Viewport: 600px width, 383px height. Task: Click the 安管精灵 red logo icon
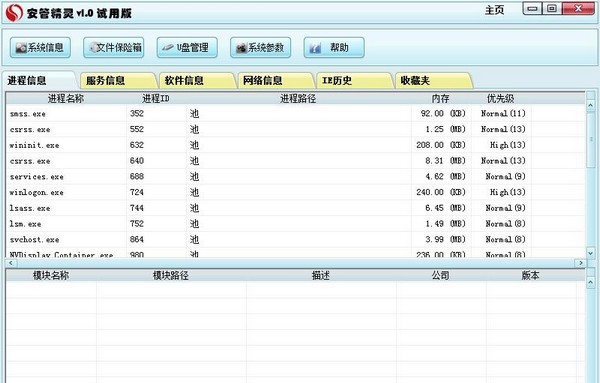14,13
